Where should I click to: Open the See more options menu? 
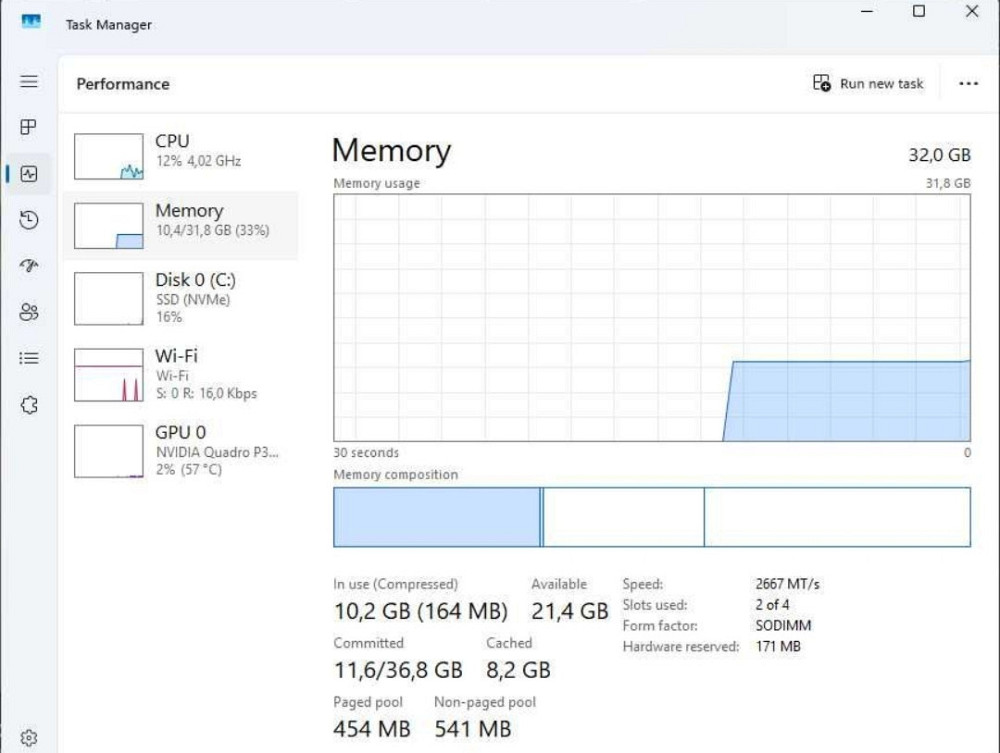pos(967,83)
